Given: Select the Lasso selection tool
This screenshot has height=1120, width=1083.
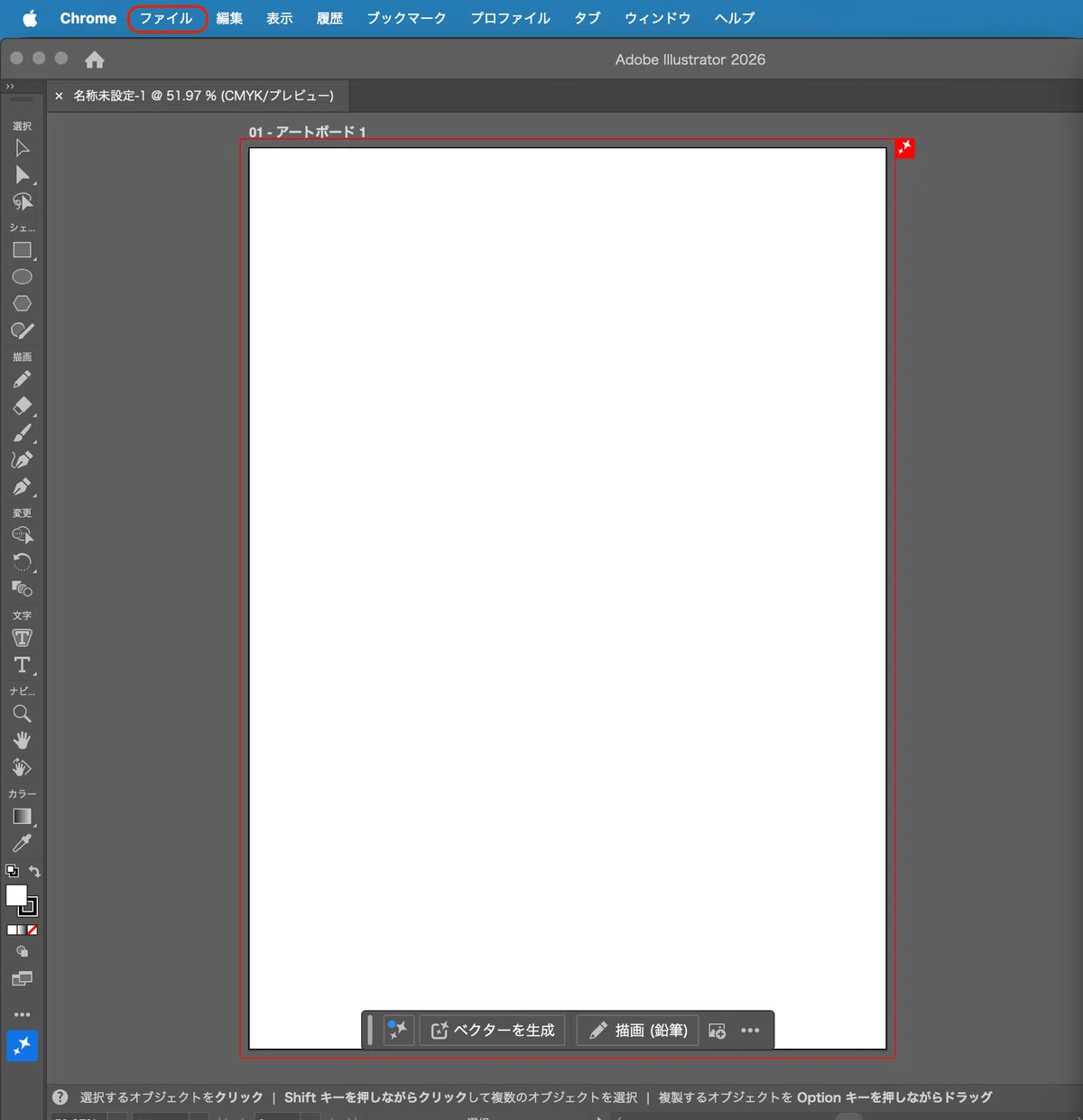Looking at the screenshot, I should (x=23, y=202).
